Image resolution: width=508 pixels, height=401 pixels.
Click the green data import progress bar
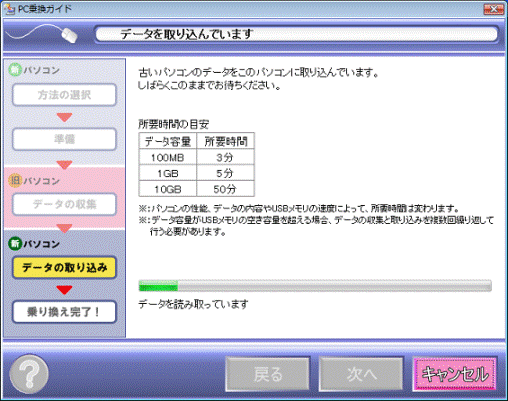pos(315,286)
